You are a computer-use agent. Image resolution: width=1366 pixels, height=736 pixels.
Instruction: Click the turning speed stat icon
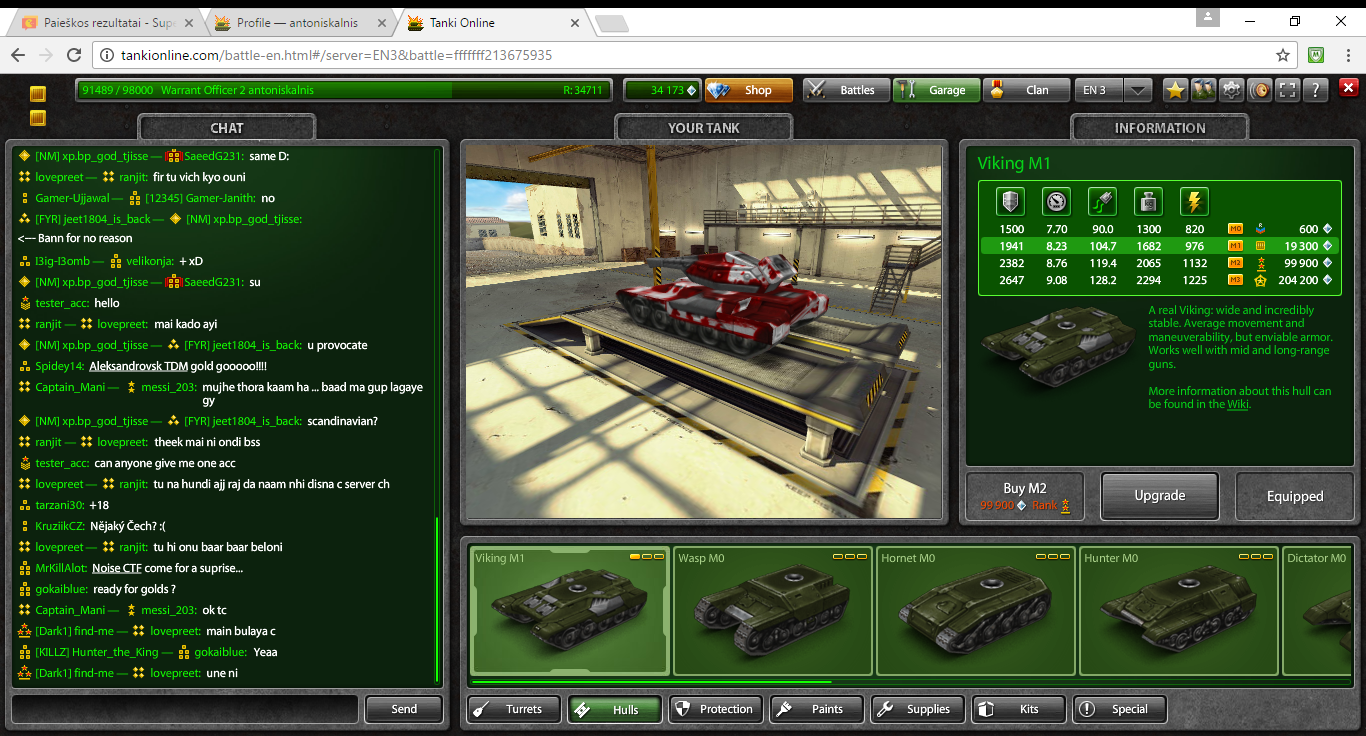[x=1102, y=202]
